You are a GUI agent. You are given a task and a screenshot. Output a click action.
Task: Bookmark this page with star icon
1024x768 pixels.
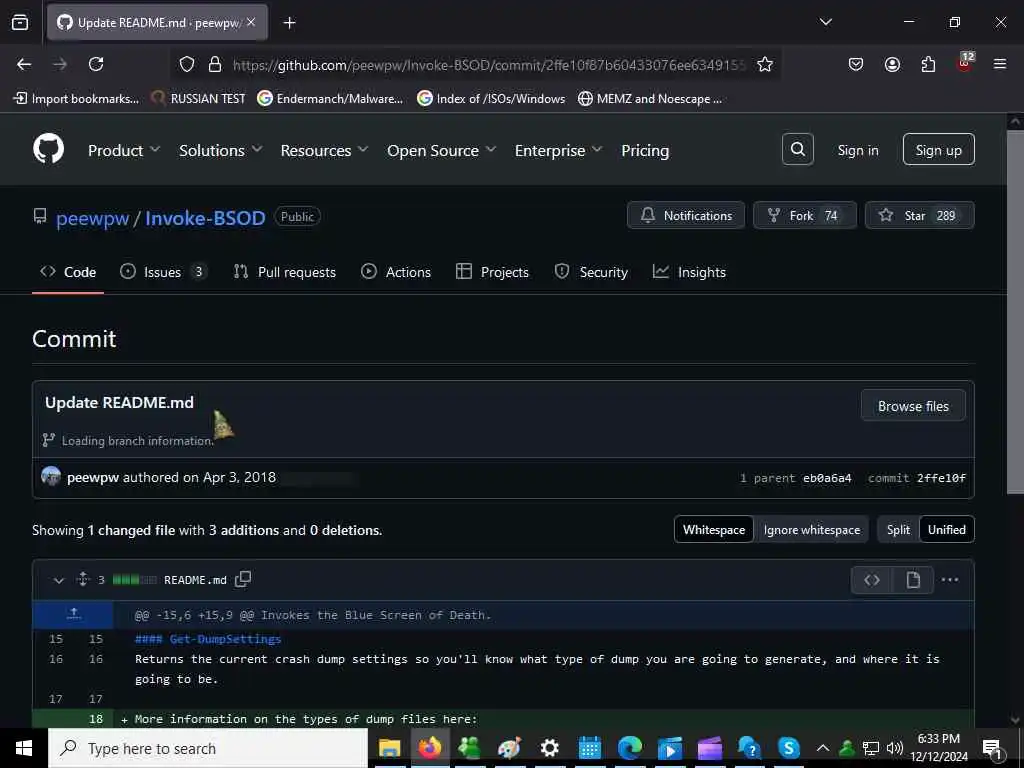[x=765, y=64]
